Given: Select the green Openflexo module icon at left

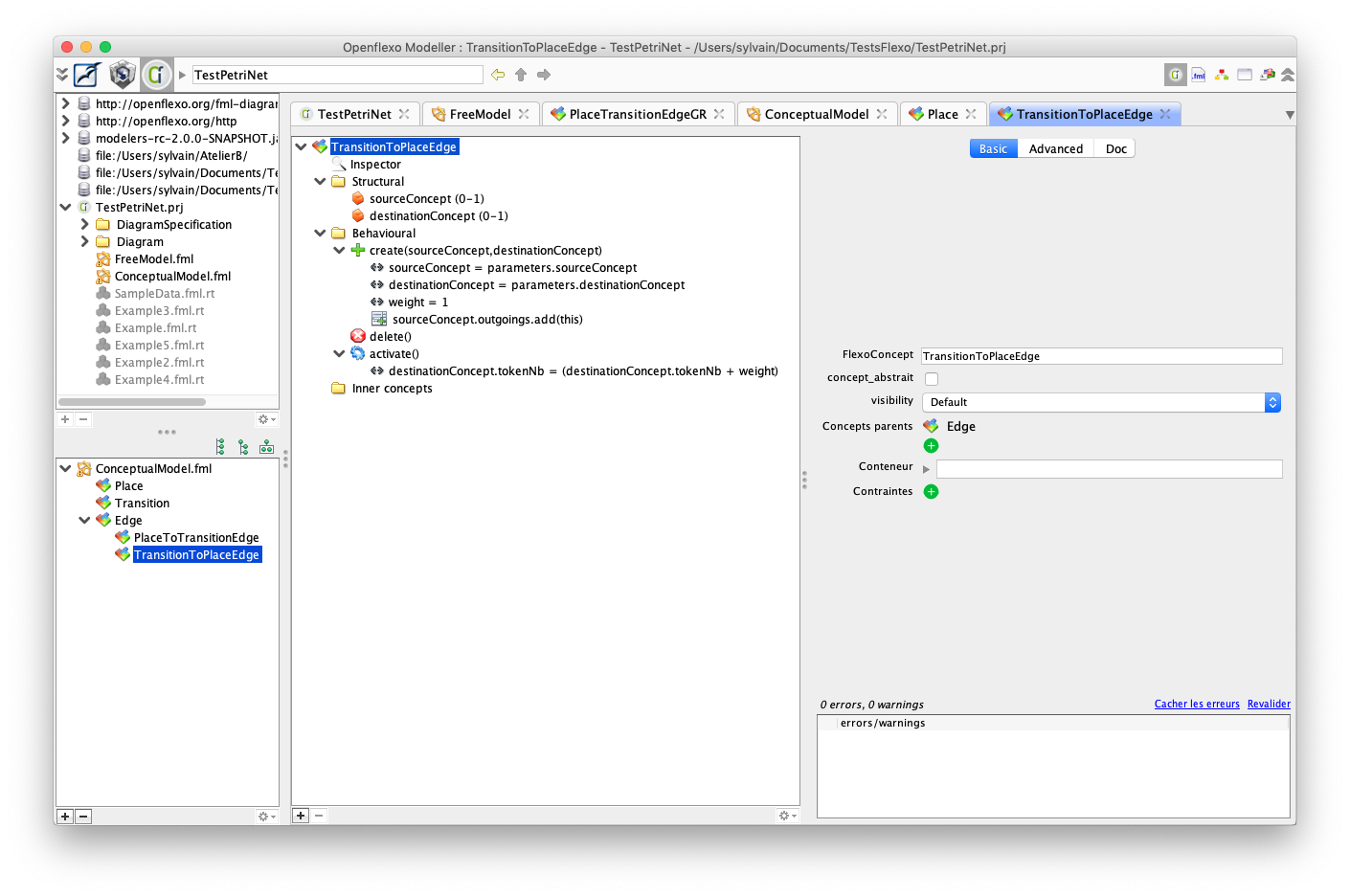Looking at the screenshot, I should [x=156, y=75].
